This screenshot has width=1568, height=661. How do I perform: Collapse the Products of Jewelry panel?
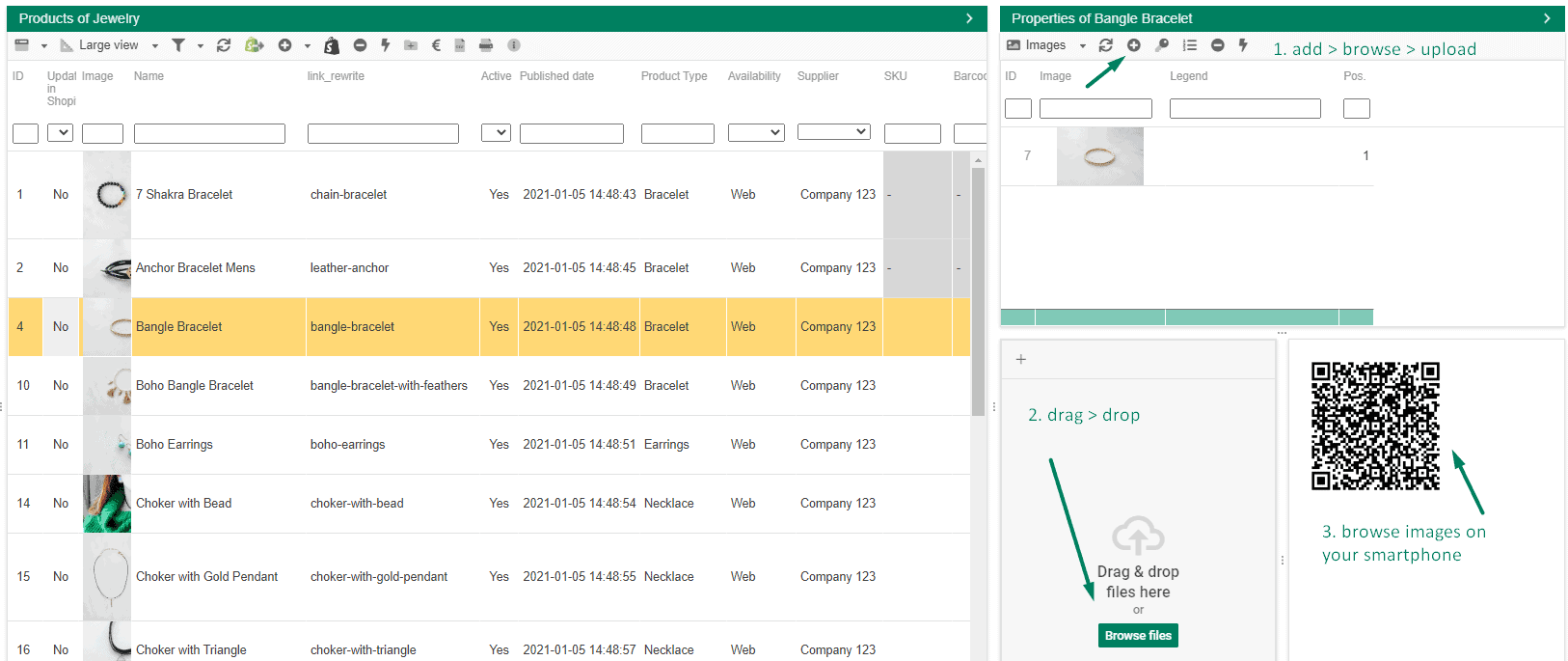tap(969, 18)
